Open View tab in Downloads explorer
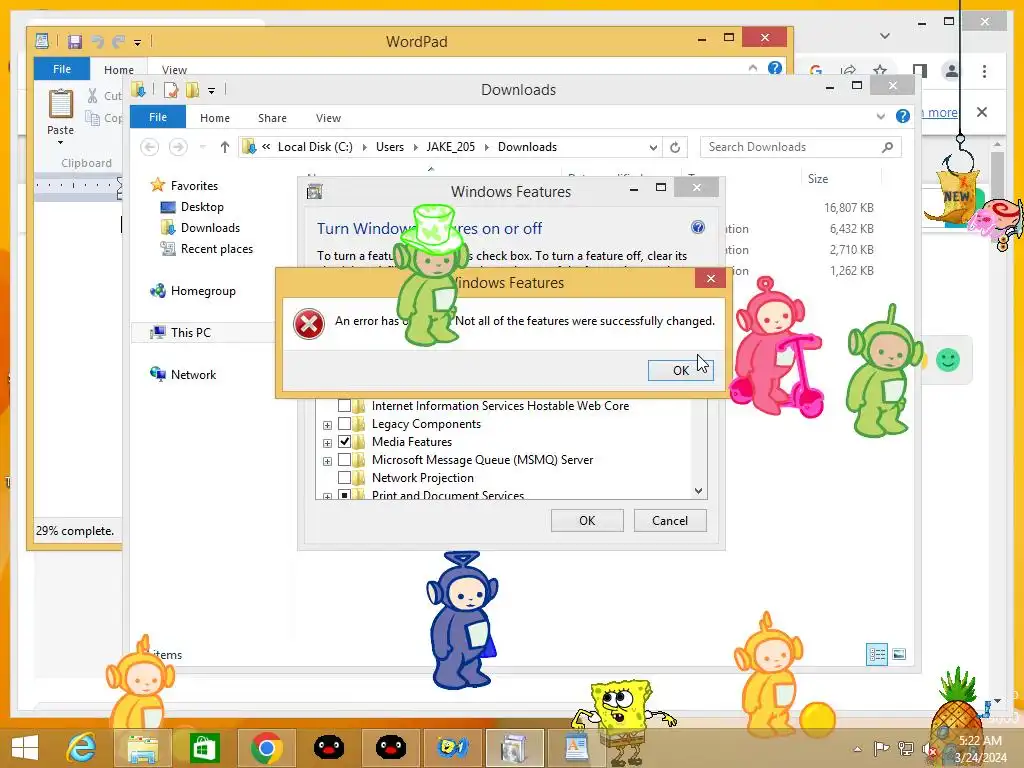Image resolution: width=1024 pixels, height=768 pixels. point(328,118)
